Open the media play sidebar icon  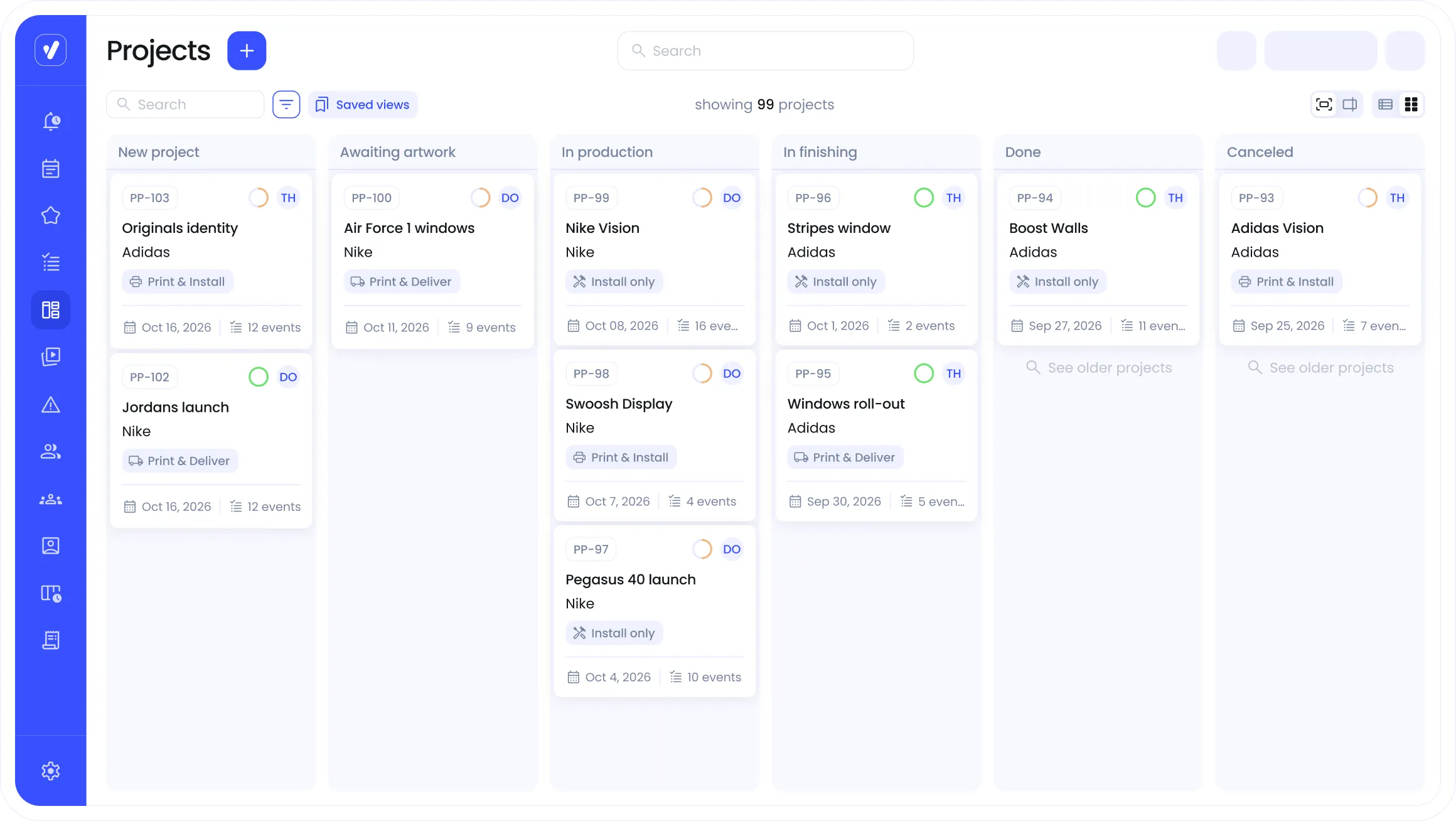click(x=51, y=357)
